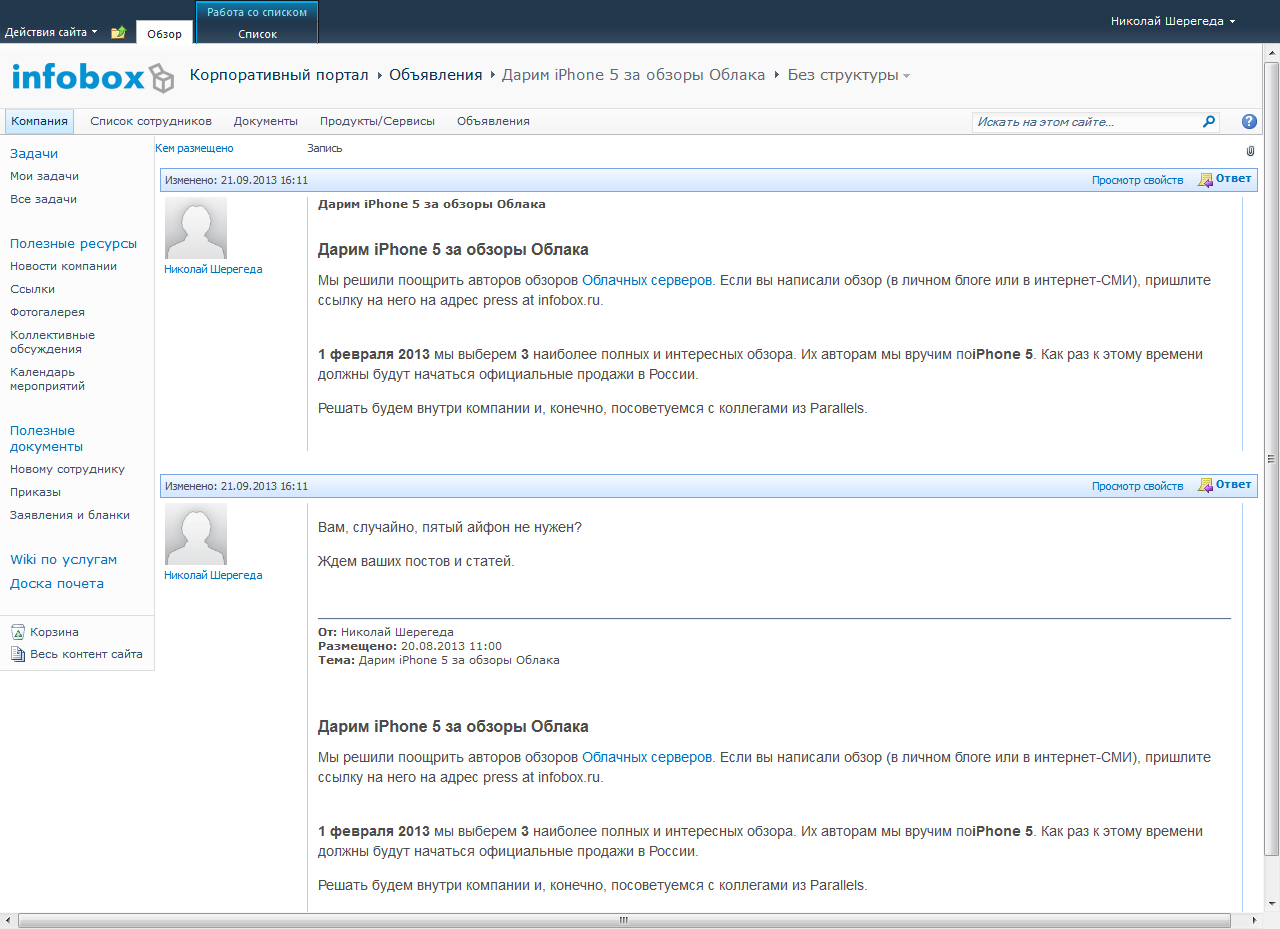Open Весь контент сайта link
This screenshot has height=929, width=1280.
point(86,654)
